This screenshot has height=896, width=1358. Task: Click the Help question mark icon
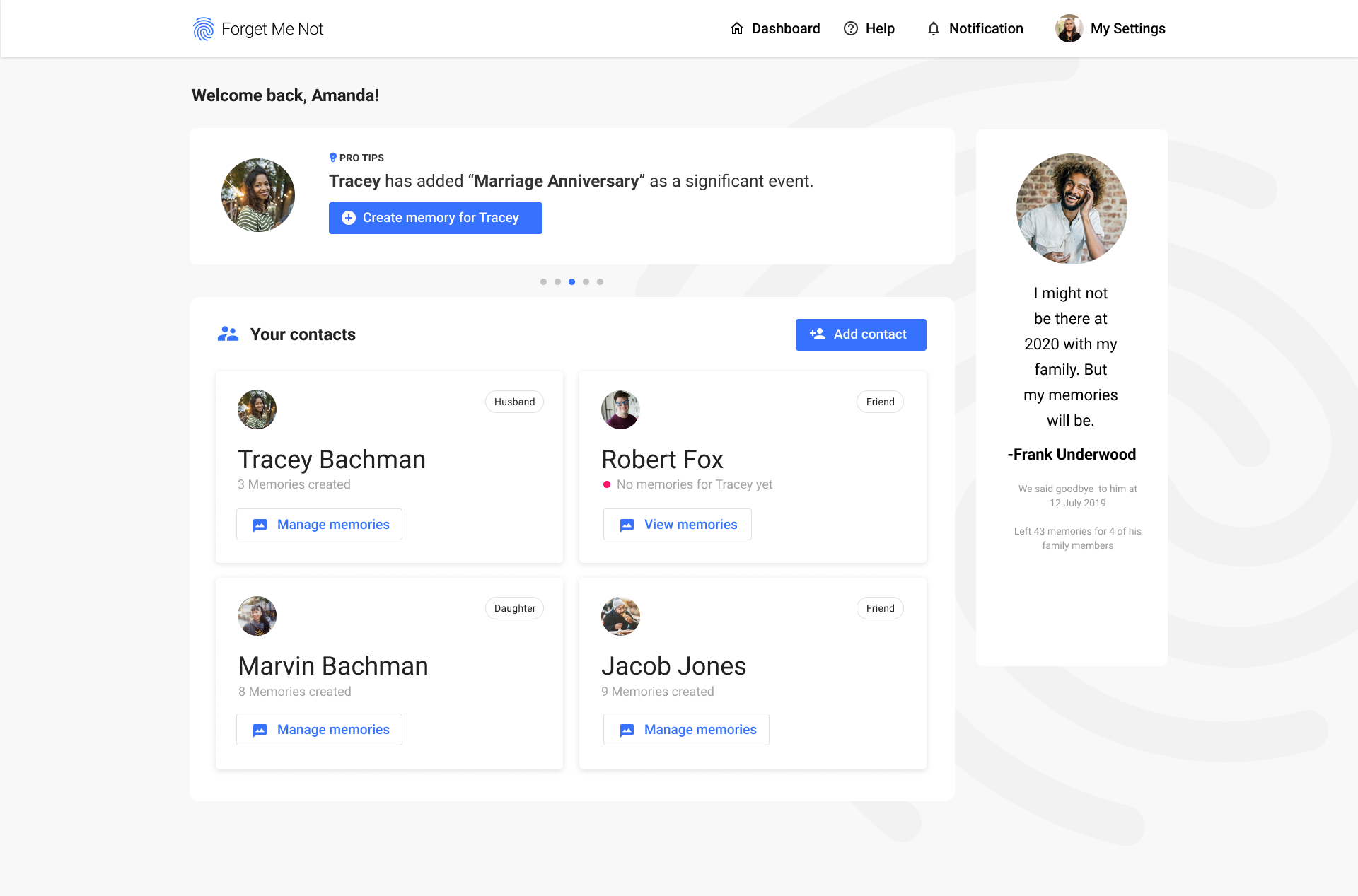tap(851, 28)
